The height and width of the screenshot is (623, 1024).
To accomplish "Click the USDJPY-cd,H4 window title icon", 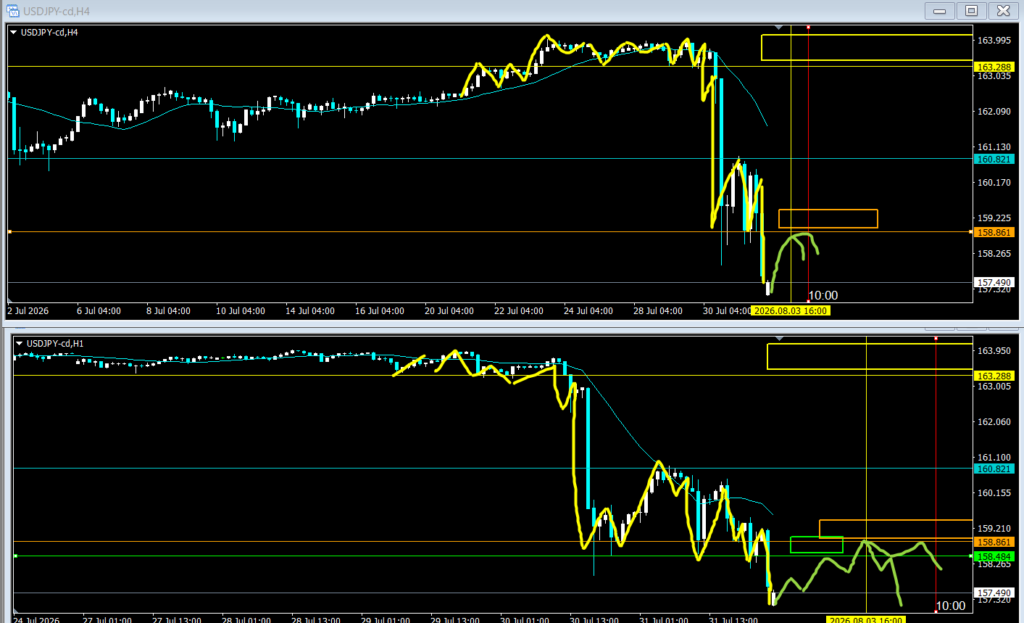I will [12, 10].
